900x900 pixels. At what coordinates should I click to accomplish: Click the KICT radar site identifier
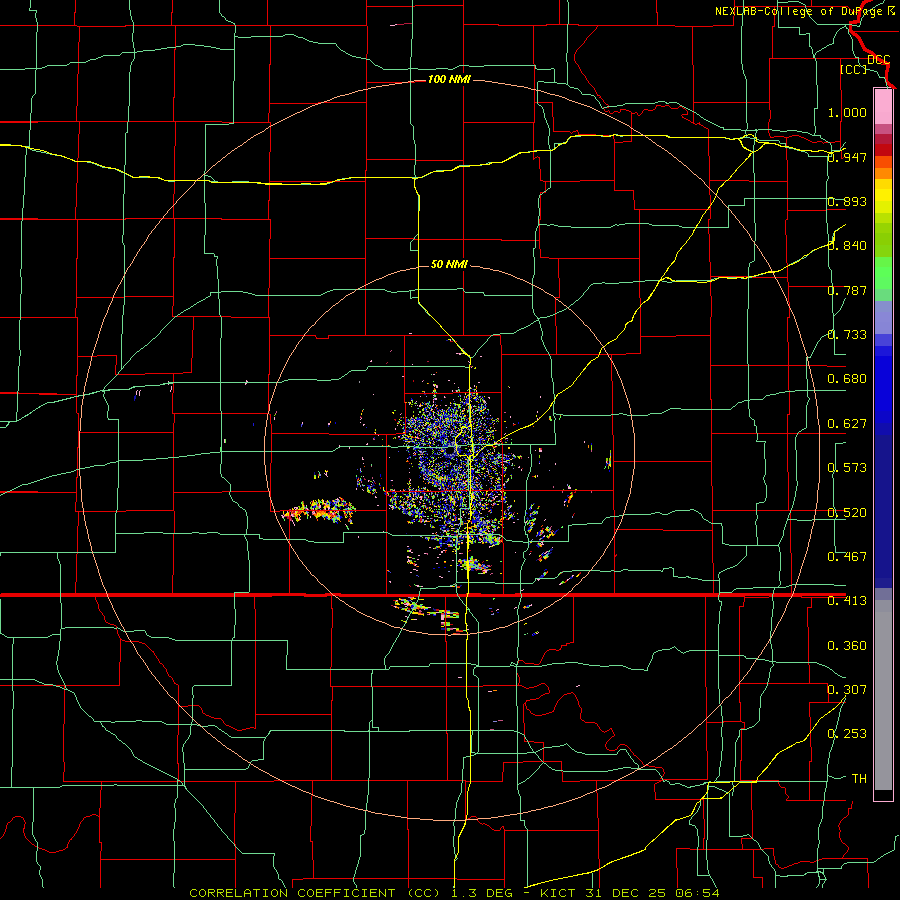click(x=560, y=893)
